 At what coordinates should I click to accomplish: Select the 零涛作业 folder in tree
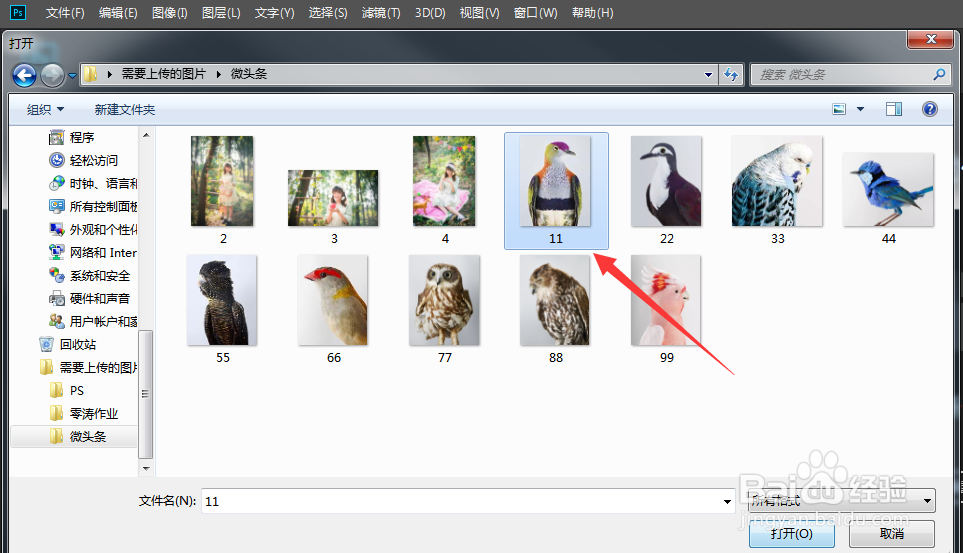[x=93, y=414]
